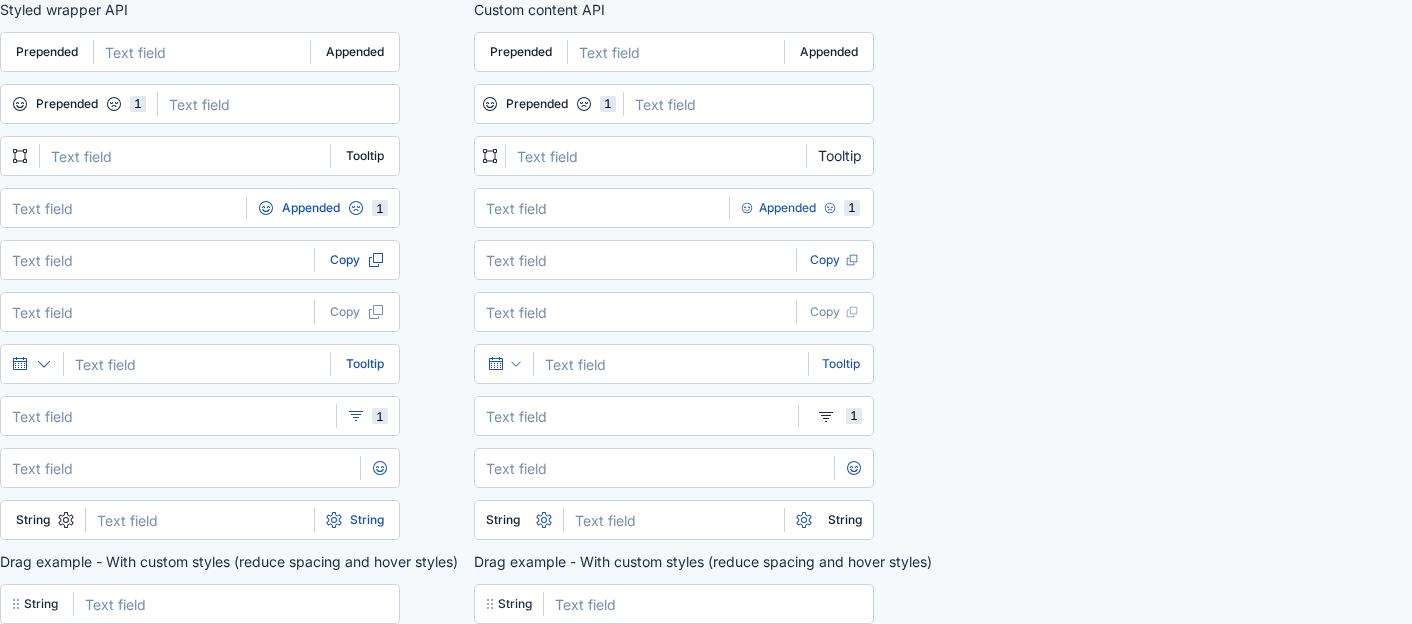Click the drag handle beside String, Styled wrapper
1412x624 pixels.
coord(16,604)
